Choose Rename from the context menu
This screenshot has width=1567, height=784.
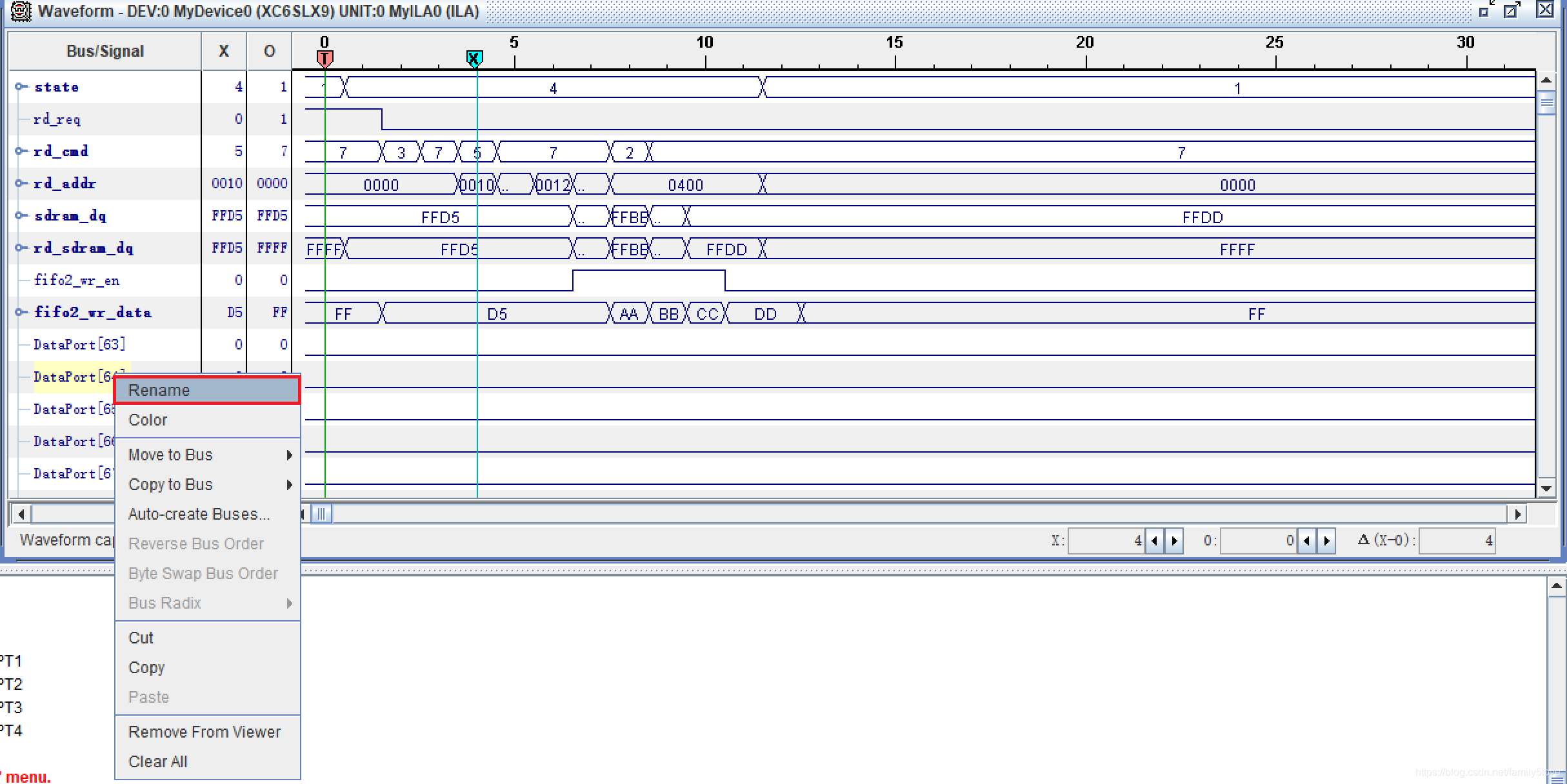pos(207,390)
